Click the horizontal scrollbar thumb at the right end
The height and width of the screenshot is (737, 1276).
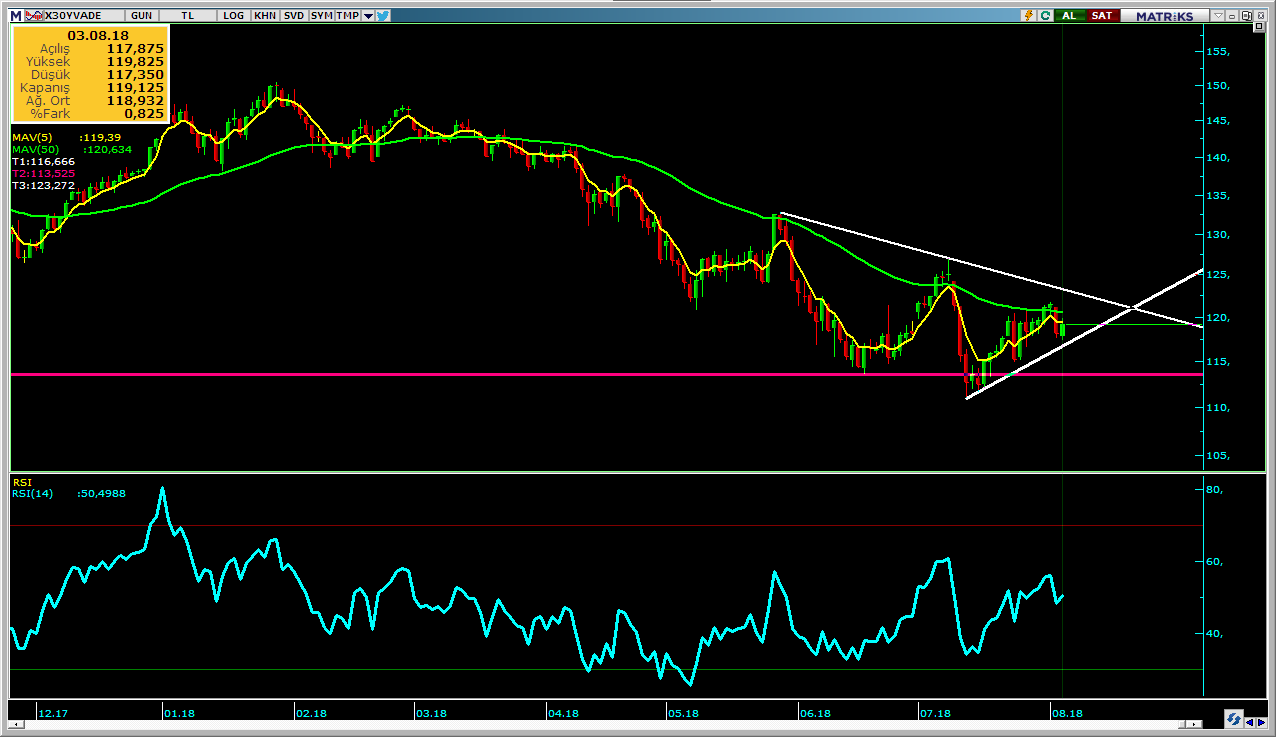[1182, 724]
